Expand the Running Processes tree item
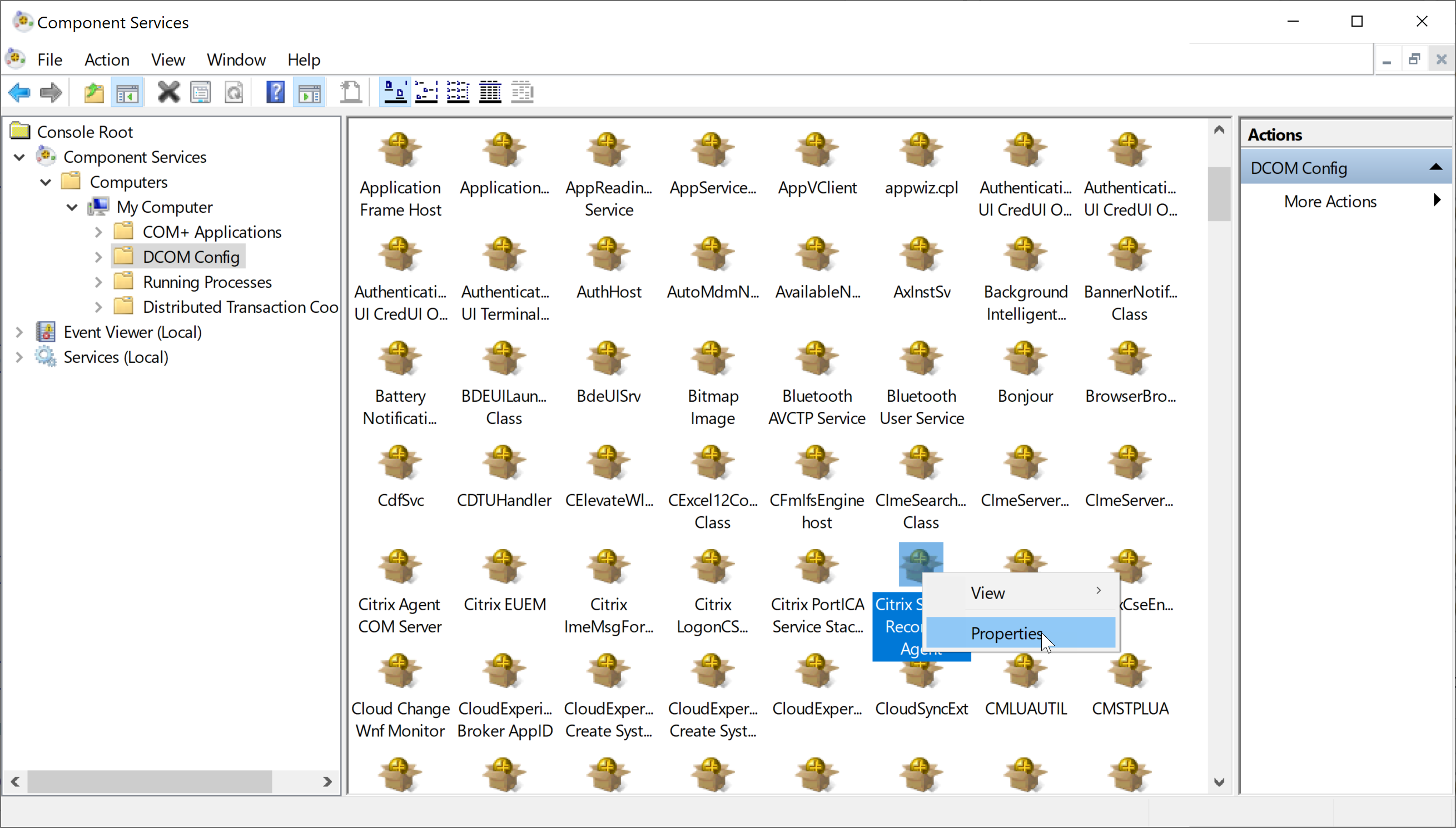Viewport: 1456px width, 828px height. (x=97, y=282)
